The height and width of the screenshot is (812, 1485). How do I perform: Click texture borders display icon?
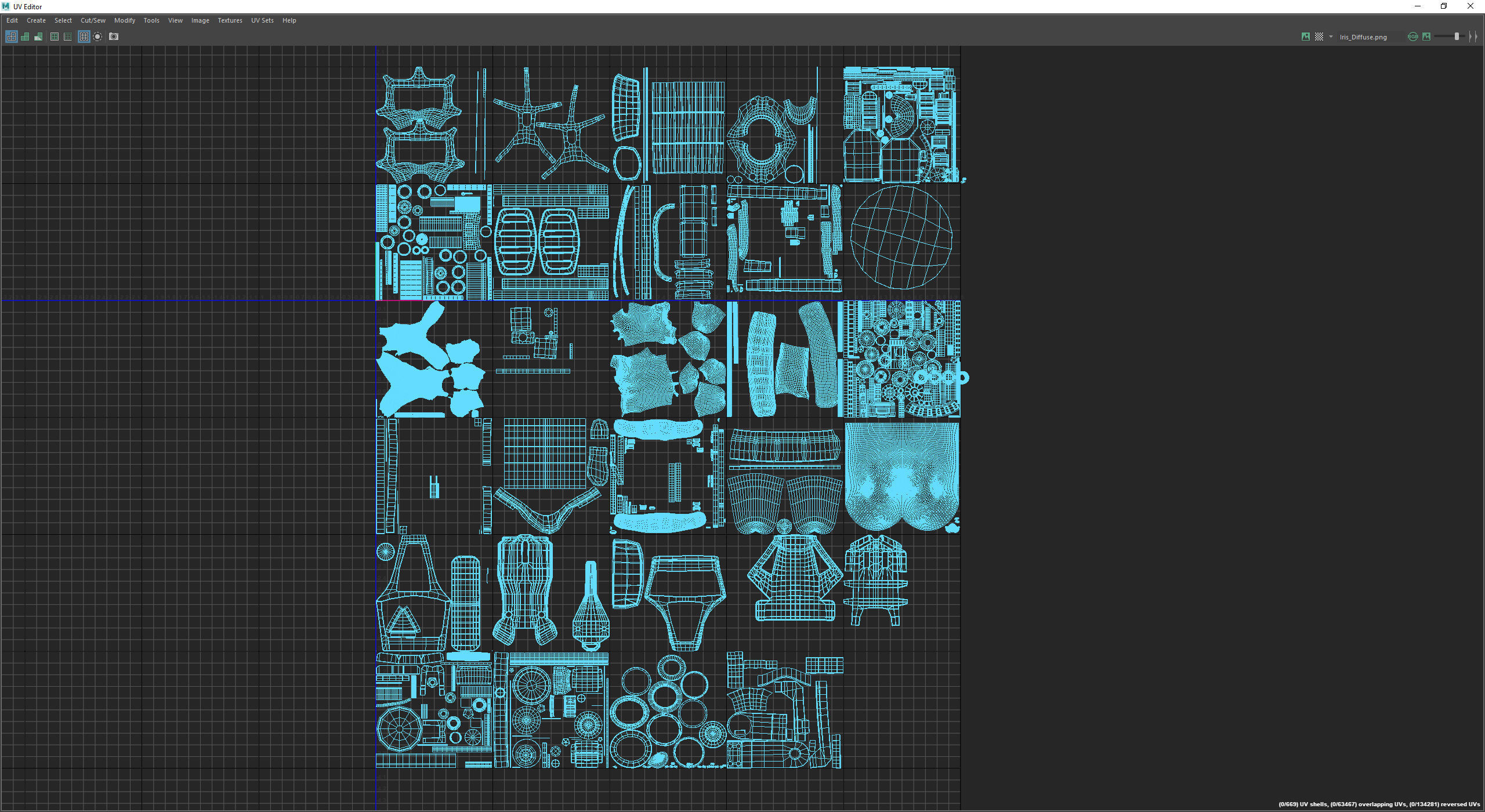[55, 37]
